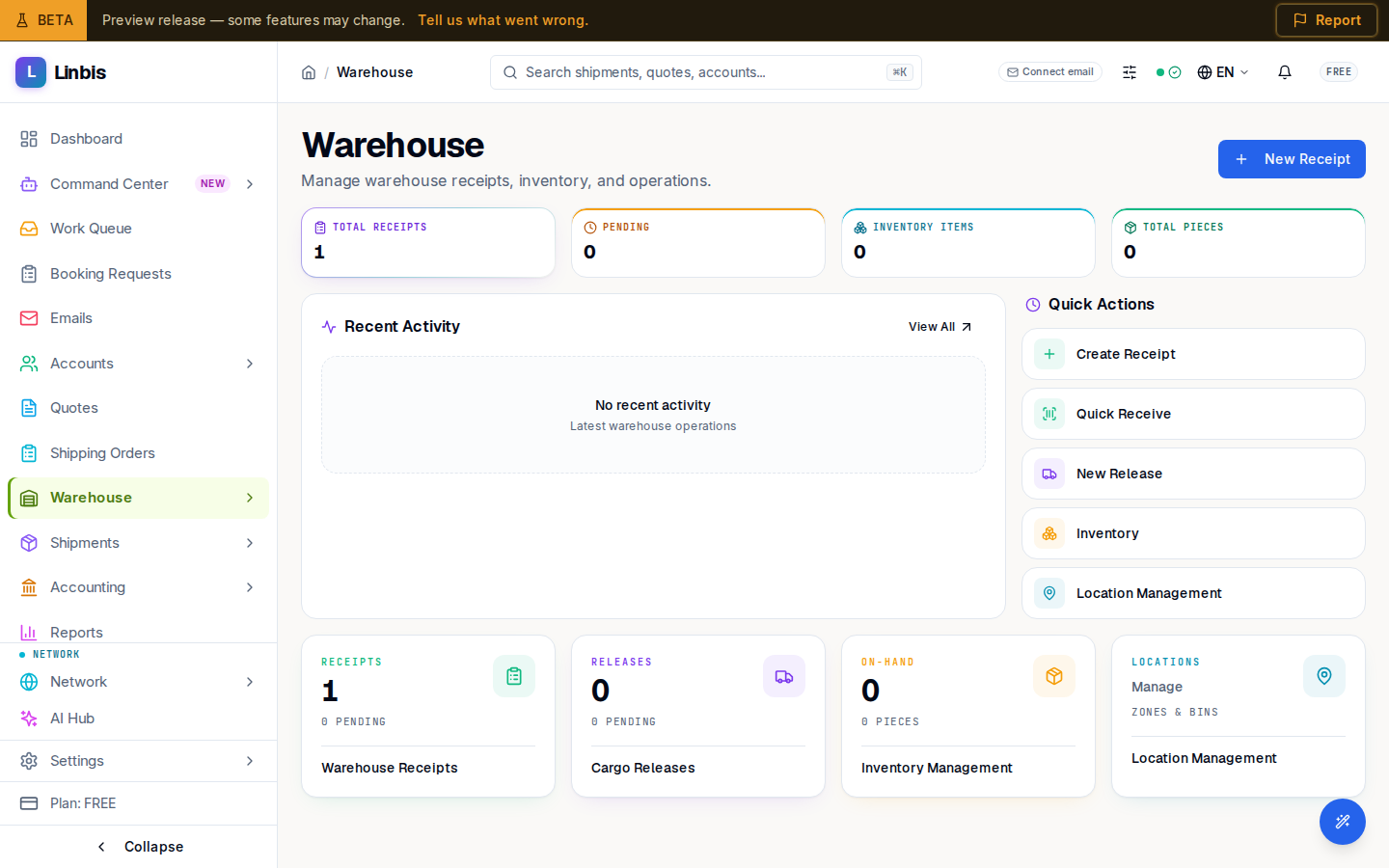Image resolution: width=1389 pixels, height=868 pixels.
Task: Expand the Accounts submenu chevron
Action: (250, 364)
